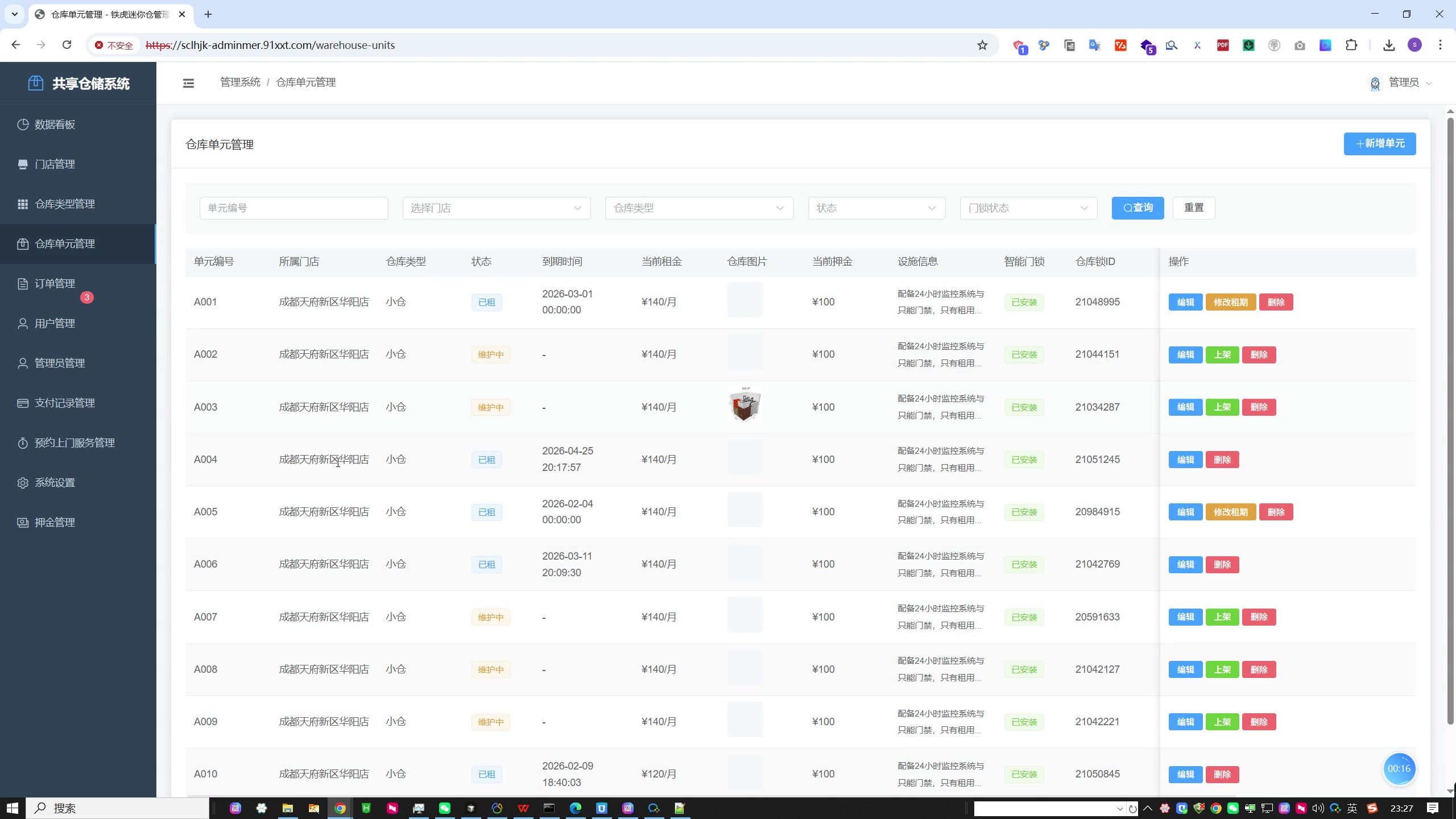This screenshot has height=819, width=1456.
Task: Open 系统设置 gear item in the sidebar
Action: (x=55, y=483)
